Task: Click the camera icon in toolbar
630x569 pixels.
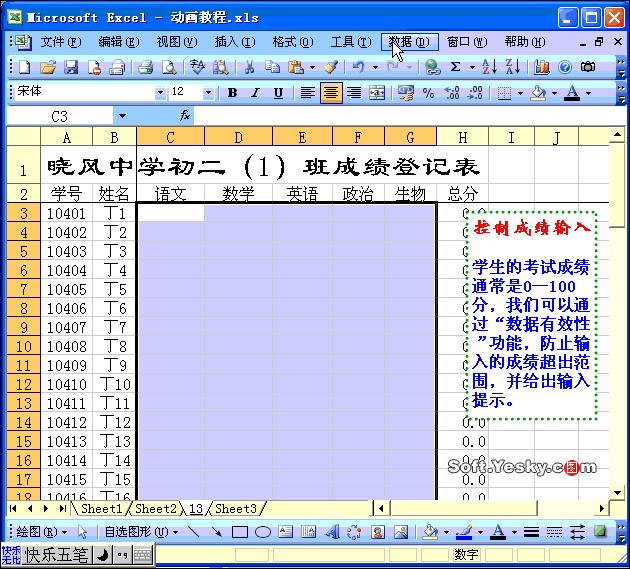Action: coord(588,67)
